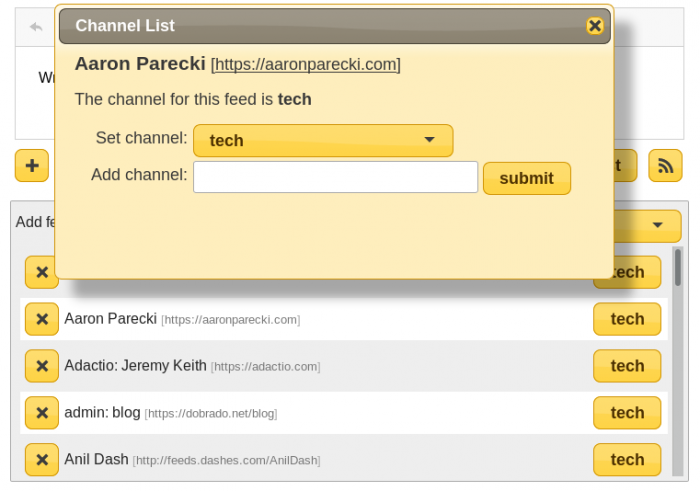The height and width of the screenshot is (491, 700).
Task: Click the reply arrow icon
Action: pyautogui.click(x=36, y=27)
